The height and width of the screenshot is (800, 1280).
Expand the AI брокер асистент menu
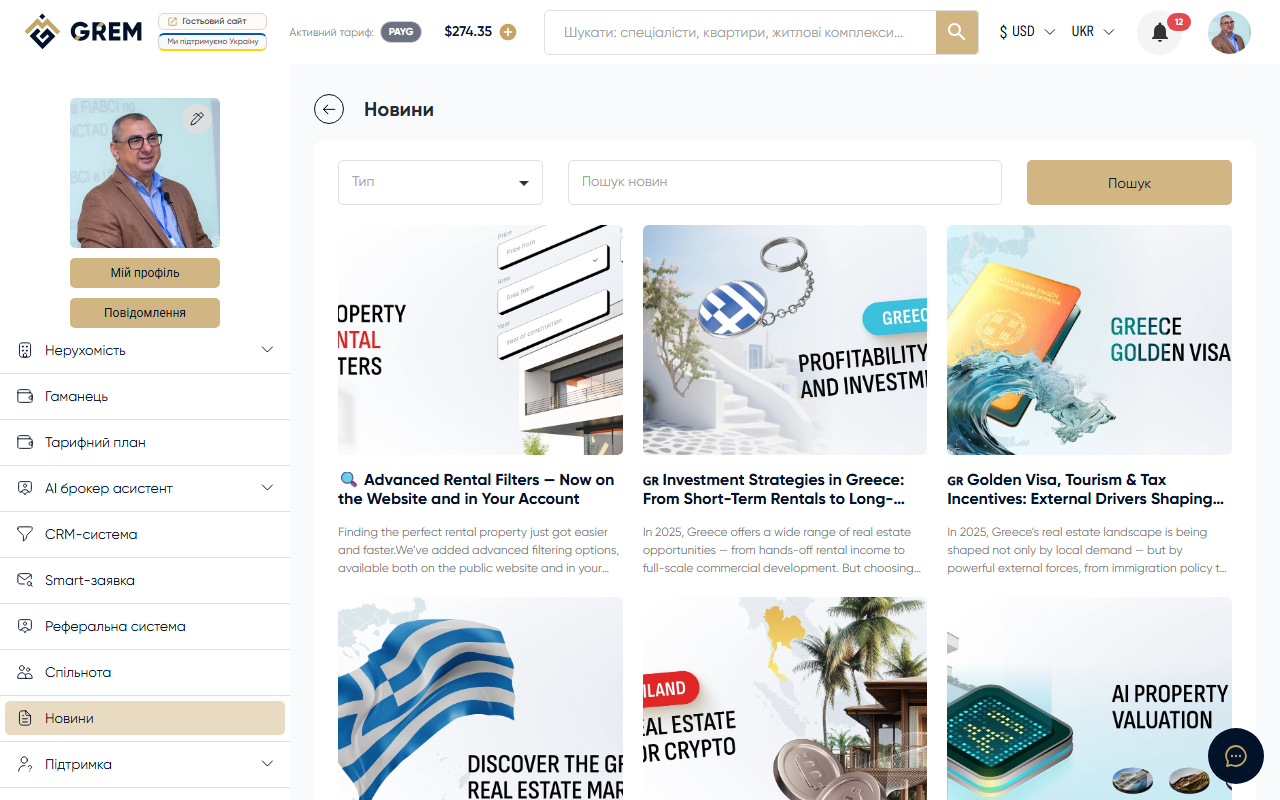coord(145,488)
